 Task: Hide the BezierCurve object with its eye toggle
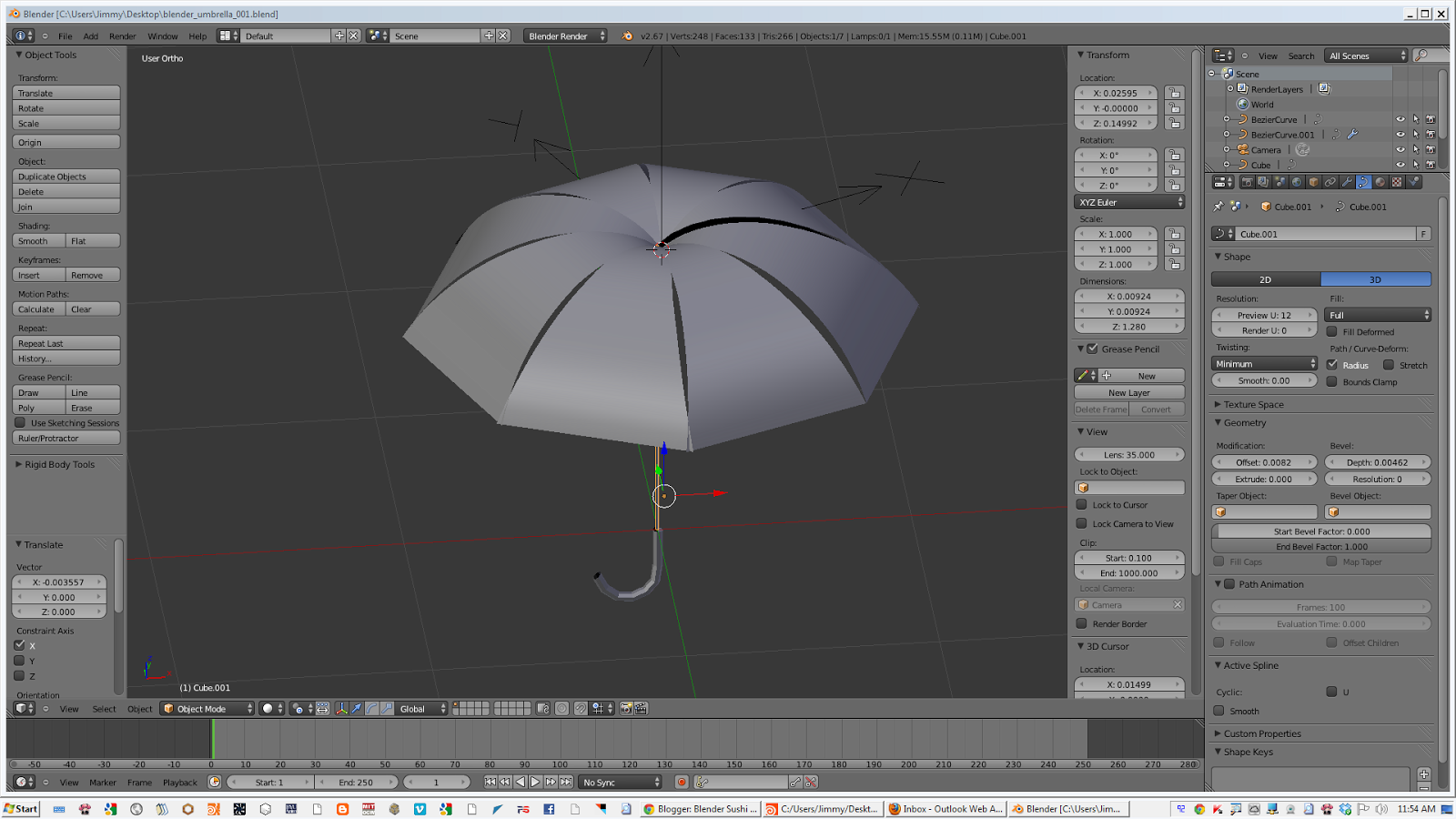[x=1400, y=119]
